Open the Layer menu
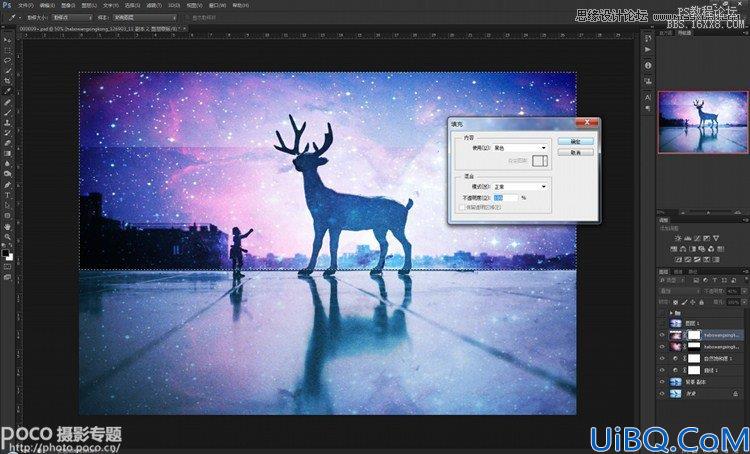 89,6
